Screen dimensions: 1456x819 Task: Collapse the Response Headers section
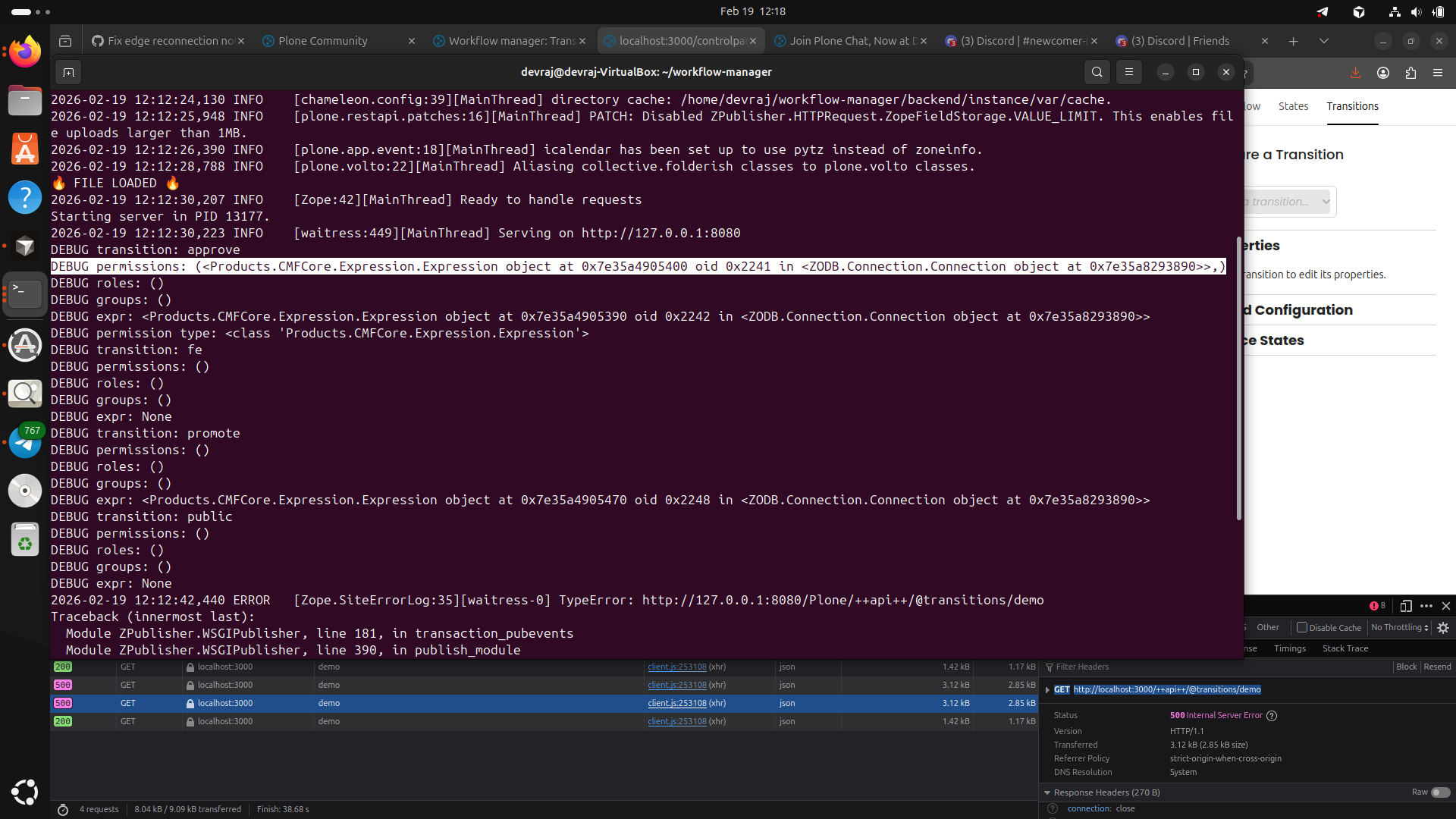point(1047,792)
